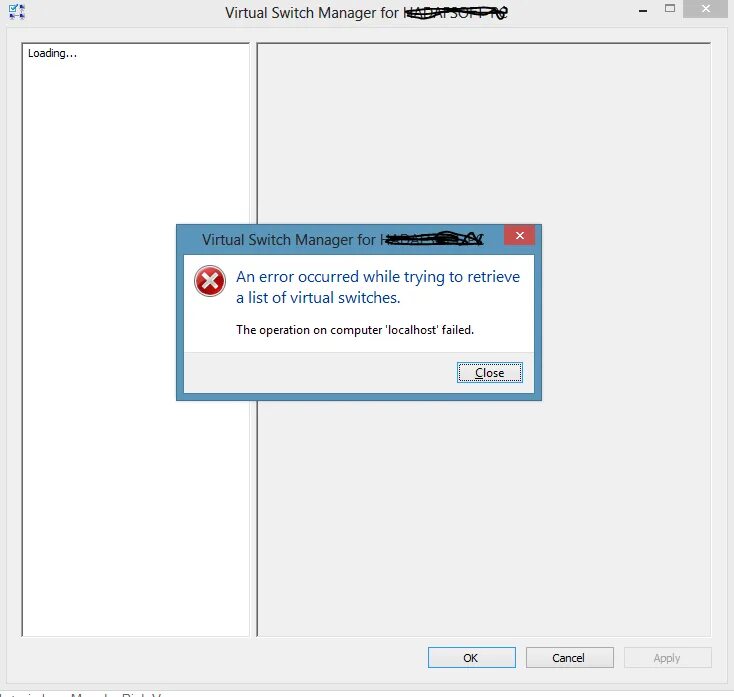Click the OK button in Virtual Switch Manager
Image resolution: width=734 pixels, height=697 pixels.
pyautogui.click(x=472, y=658)
